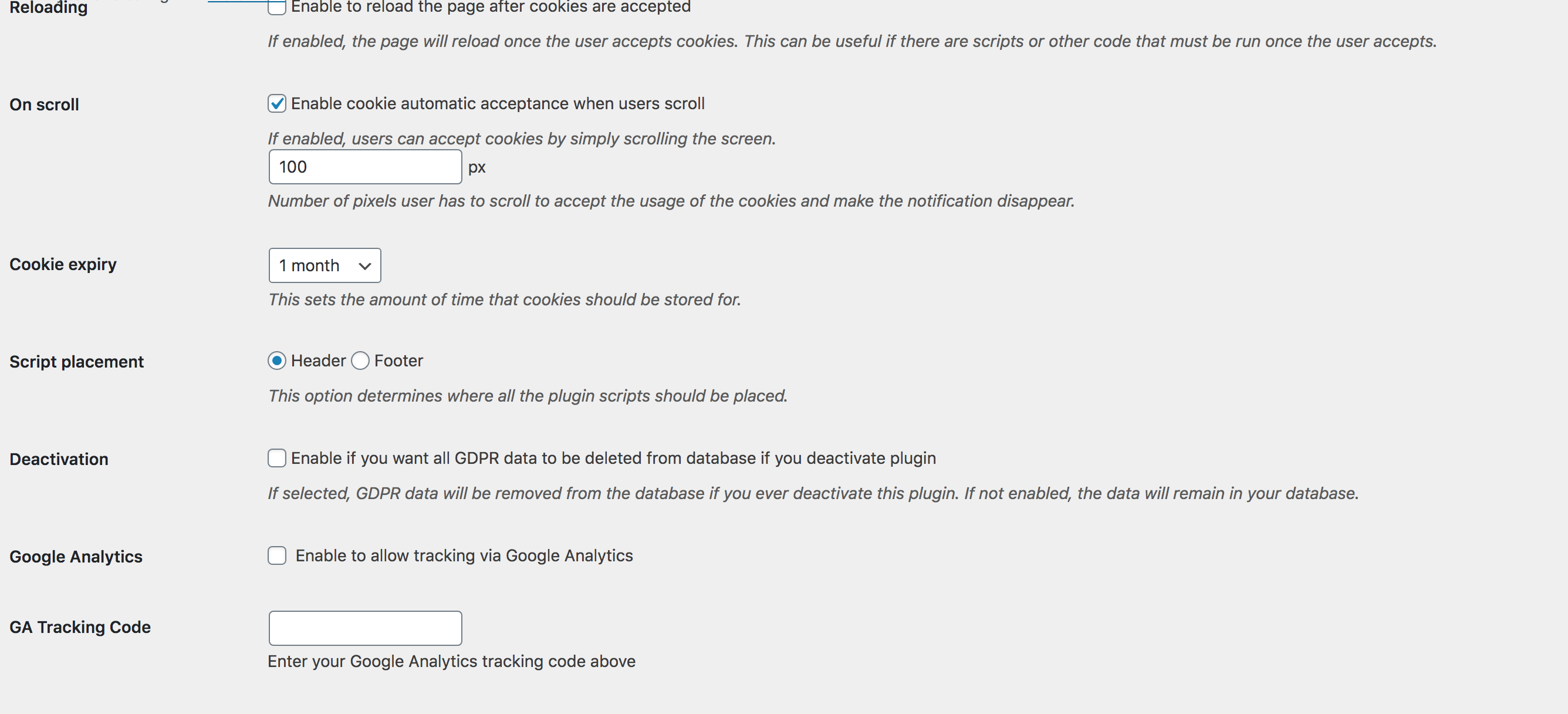Image resolution: width=1568 pixels, height=714 pixels.
Task: Check the Google Analytics tracking checkbox
Action: pyautogui.click(x=277, y=555)
